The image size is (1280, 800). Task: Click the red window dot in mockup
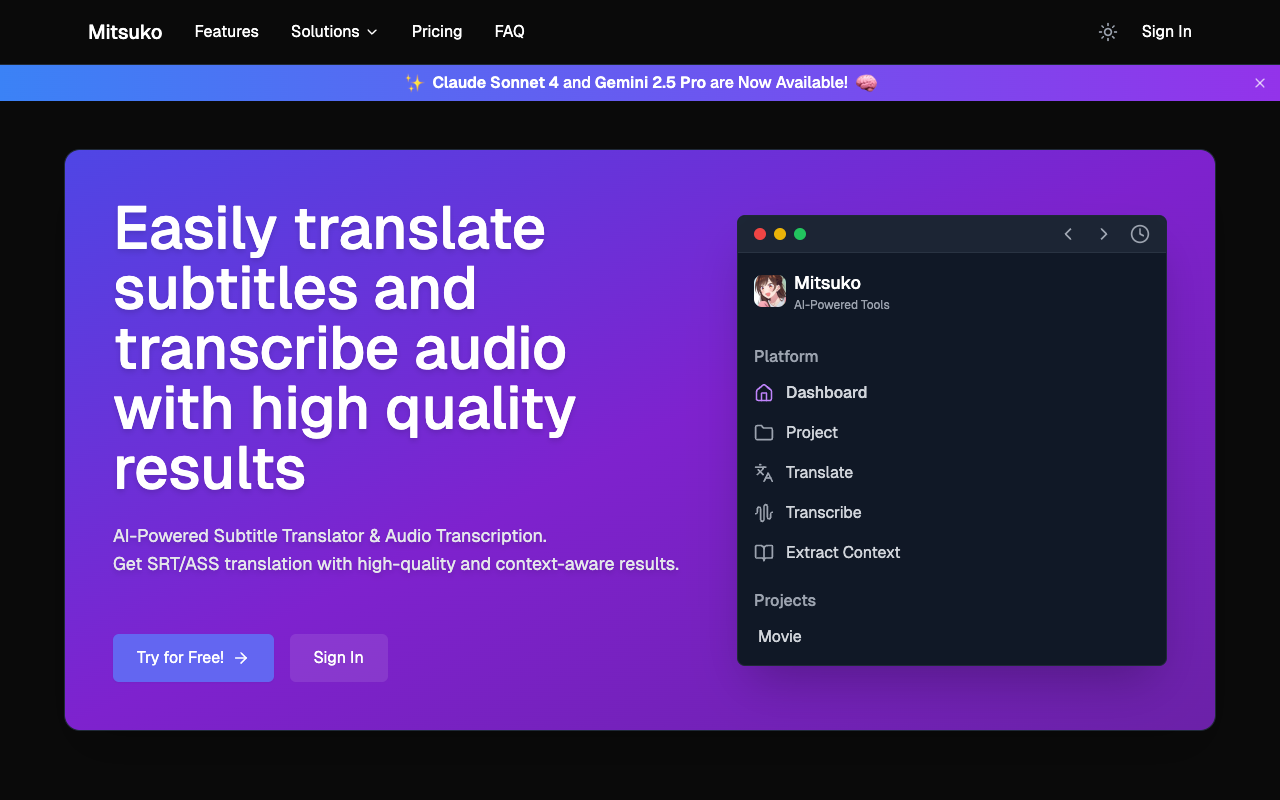(x=760, y=234)
